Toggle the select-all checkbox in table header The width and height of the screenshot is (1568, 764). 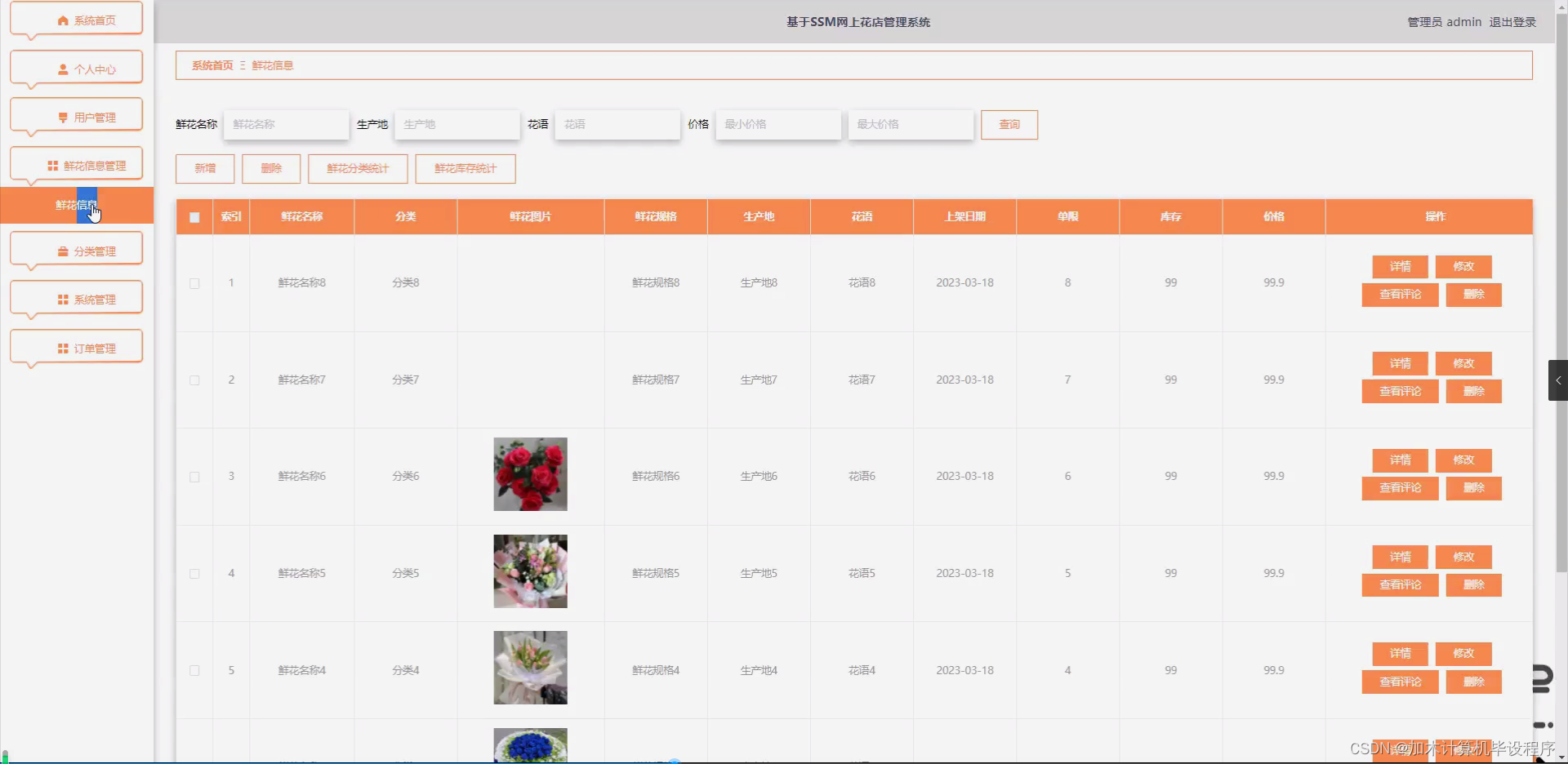(x=194, y=217)
